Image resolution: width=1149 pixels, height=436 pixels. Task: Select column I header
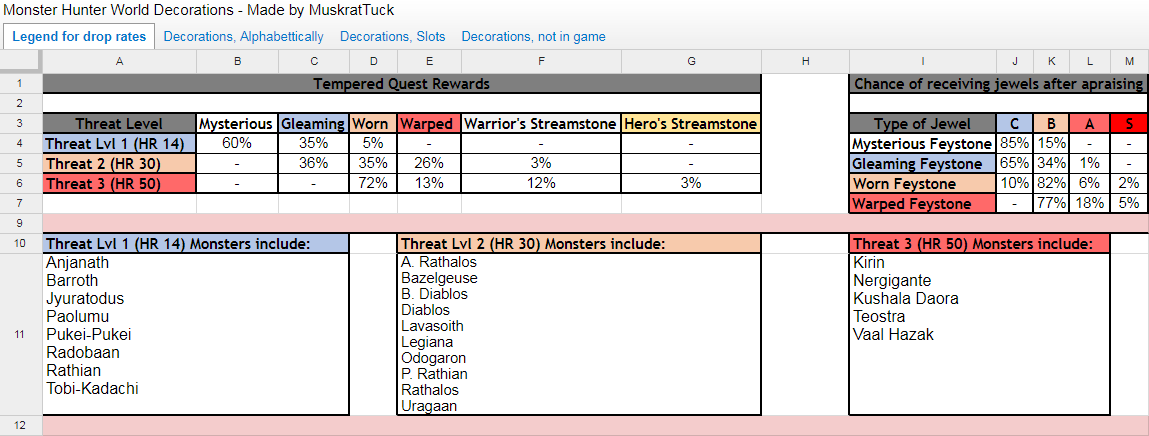(923, 62)
